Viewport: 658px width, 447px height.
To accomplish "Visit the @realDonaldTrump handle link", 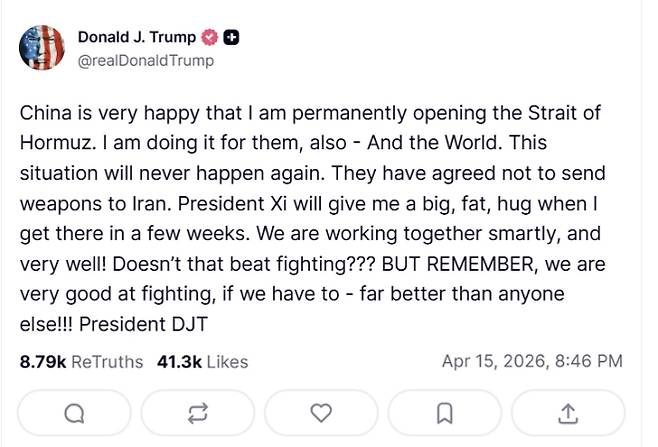I will 145,60.
